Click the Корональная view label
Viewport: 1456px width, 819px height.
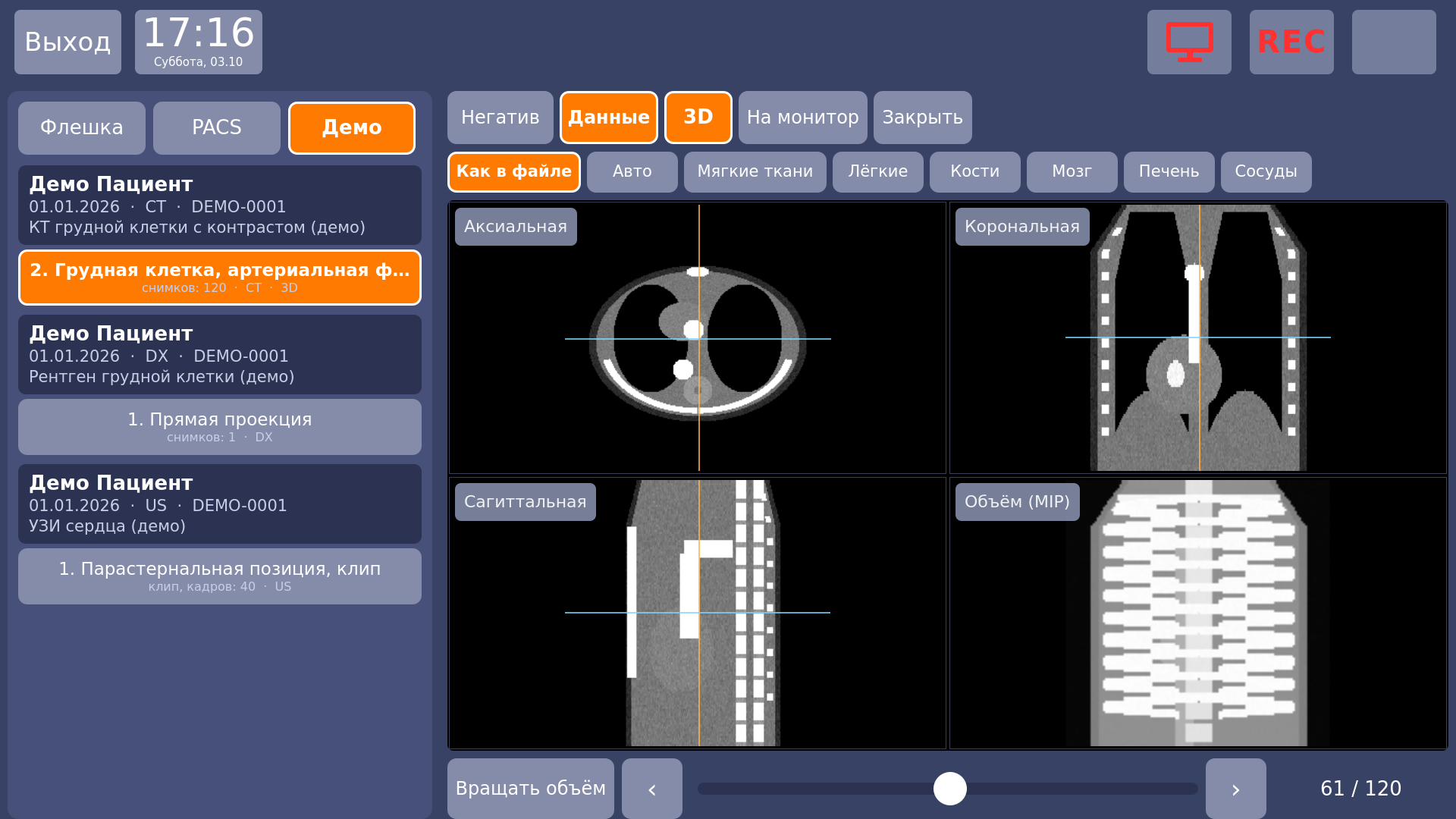tap(1022, 227)
